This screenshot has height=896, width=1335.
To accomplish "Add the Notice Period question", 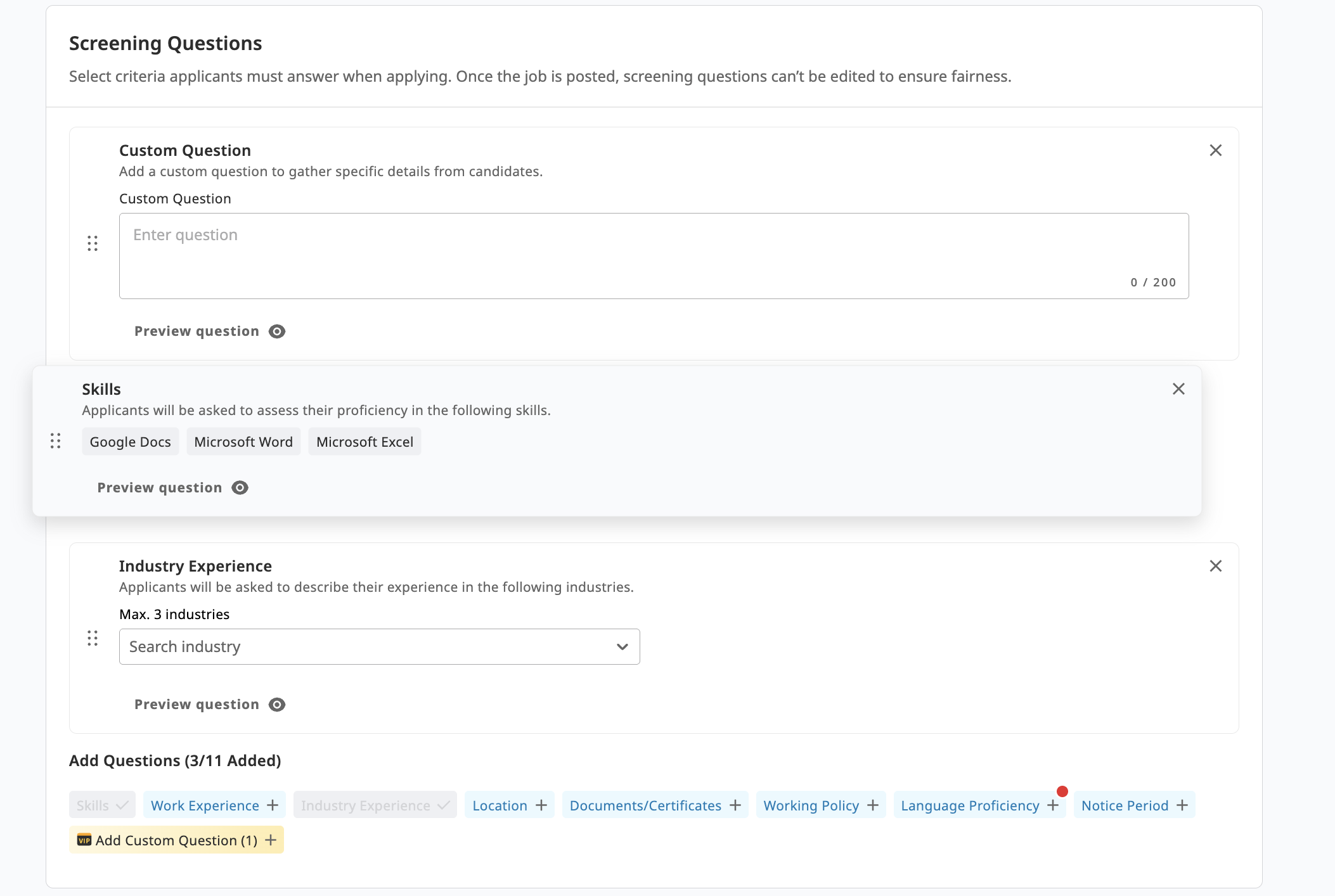I will tap(1134, 805).
